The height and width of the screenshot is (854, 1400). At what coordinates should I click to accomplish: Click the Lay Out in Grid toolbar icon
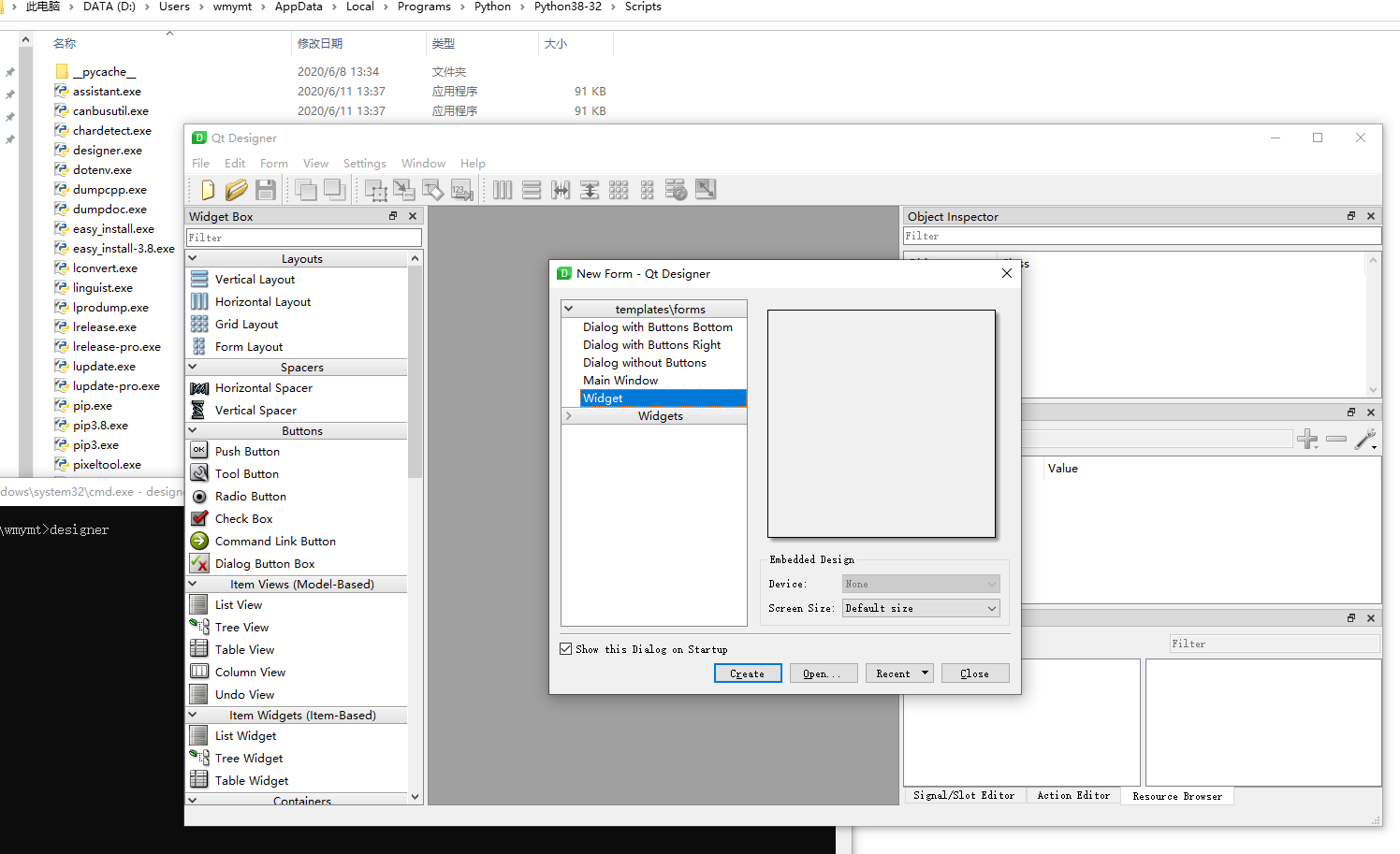(619, 190)
